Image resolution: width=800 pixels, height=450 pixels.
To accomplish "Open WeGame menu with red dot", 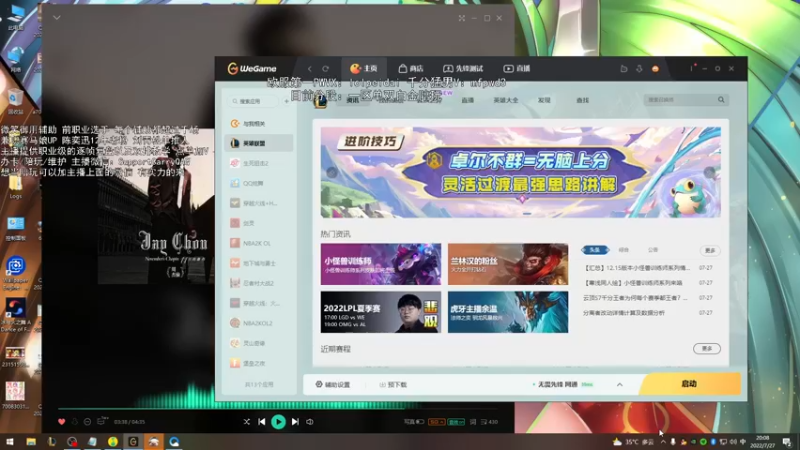I will click(692, 68).
